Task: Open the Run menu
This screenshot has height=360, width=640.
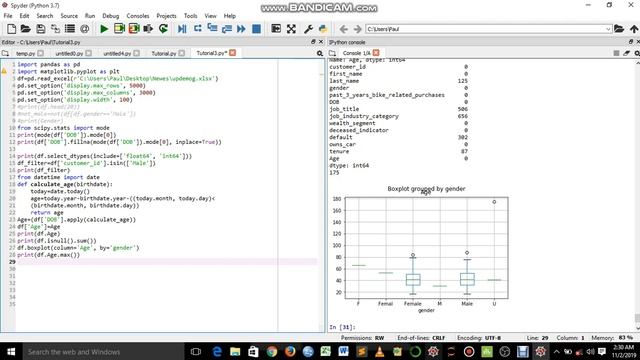Action: pos(90,16)
